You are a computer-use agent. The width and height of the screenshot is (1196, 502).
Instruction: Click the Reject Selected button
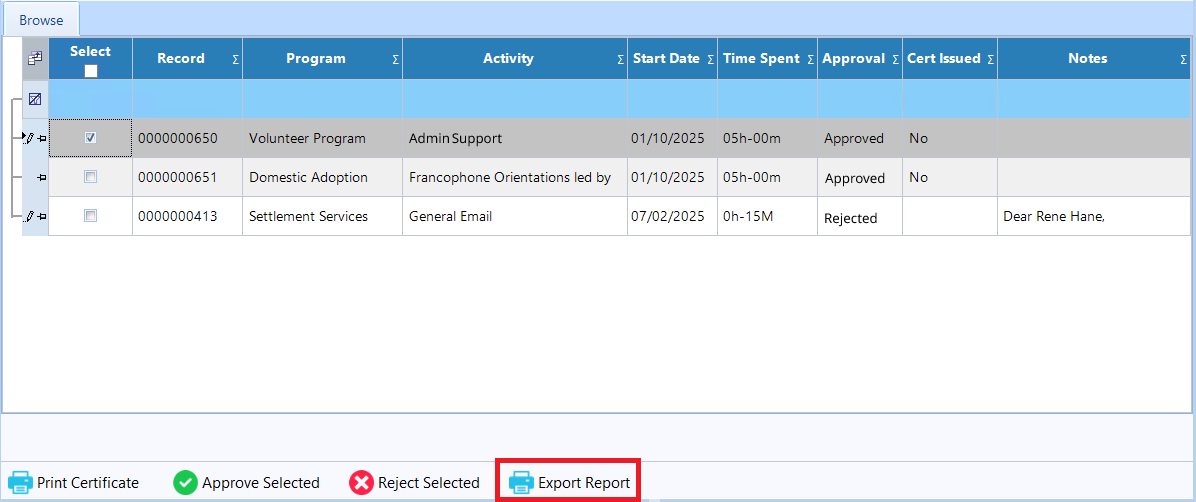point(414,483)
